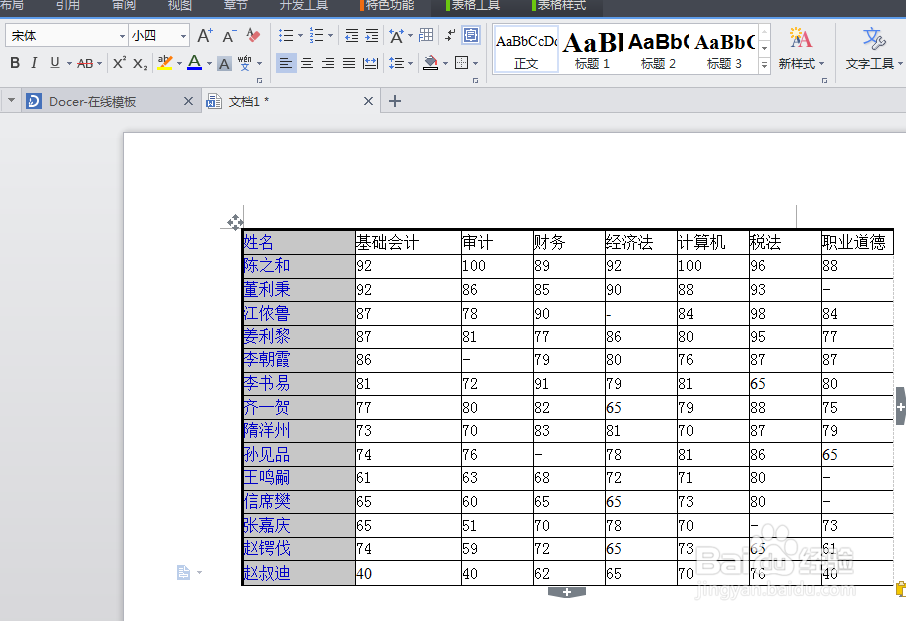Screen dimensions: 906x621
Task: Select the increase font size A+ icon
Action: coord(204,34)
